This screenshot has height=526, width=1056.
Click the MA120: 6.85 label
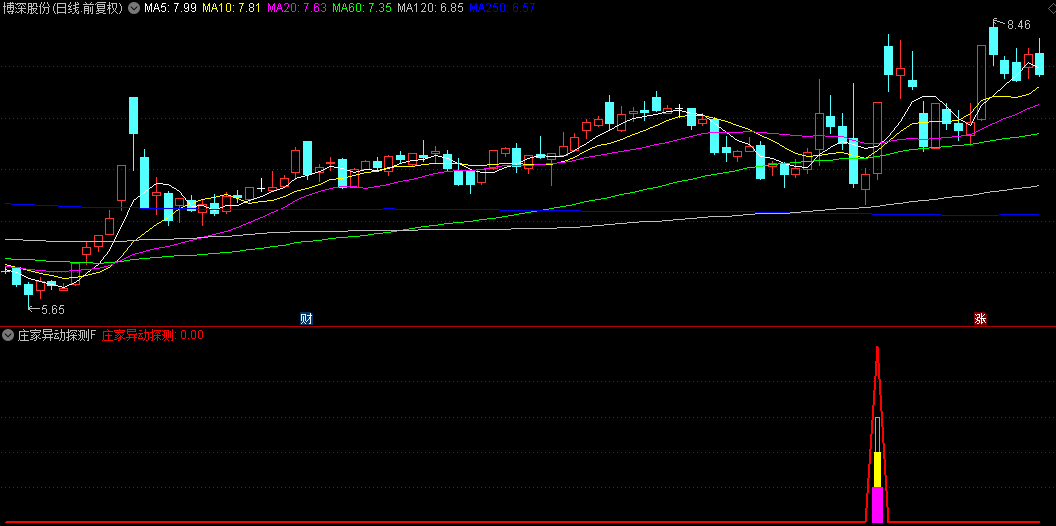(430, 8)
